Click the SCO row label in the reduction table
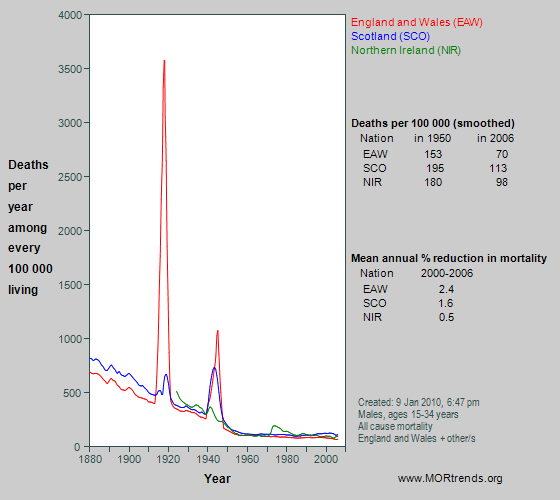This screenshot has width=560, height=500. click(375, 303)
